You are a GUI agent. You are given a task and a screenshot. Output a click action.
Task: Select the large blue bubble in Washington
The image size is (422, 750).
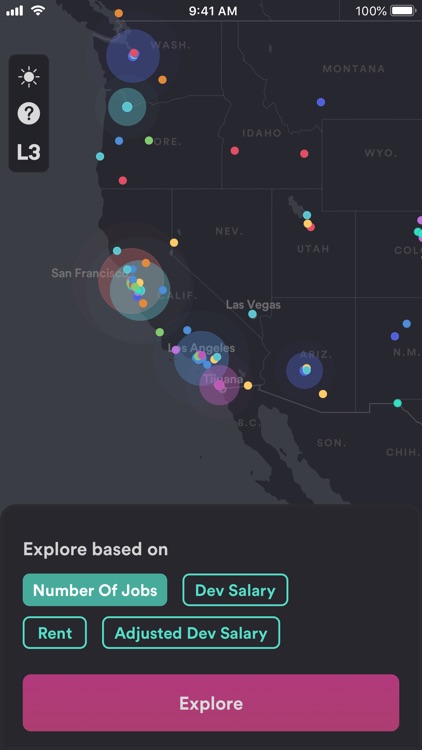tap(133, 55)
